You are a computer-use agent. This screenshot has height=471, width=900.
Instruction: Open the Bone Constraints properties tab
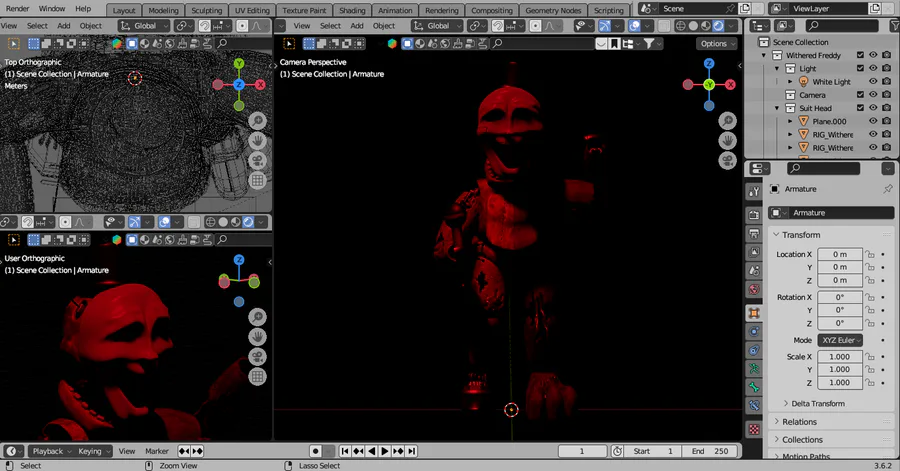[x=754, y=406]
